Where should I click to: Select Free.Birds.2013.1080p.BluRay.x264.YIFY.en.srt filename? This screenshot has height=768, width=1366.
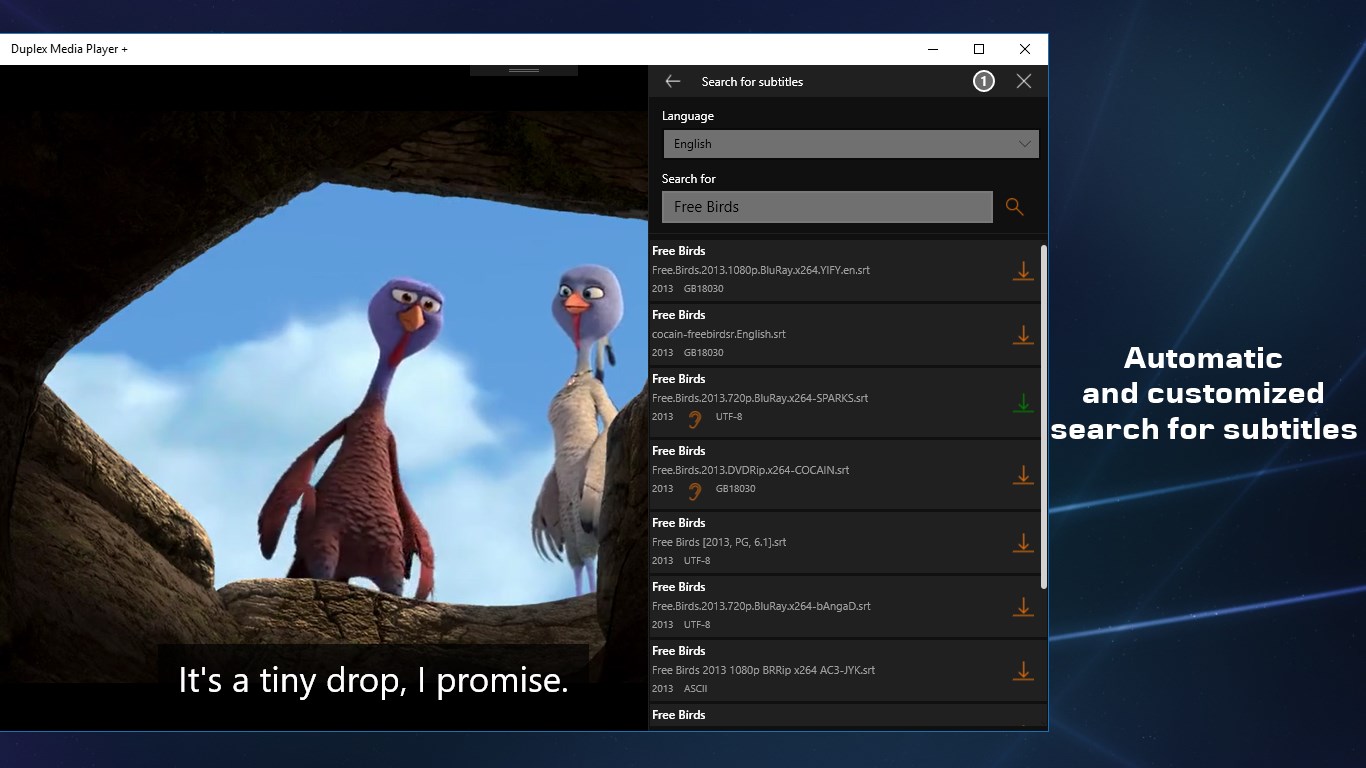click(x=761, y=270)
